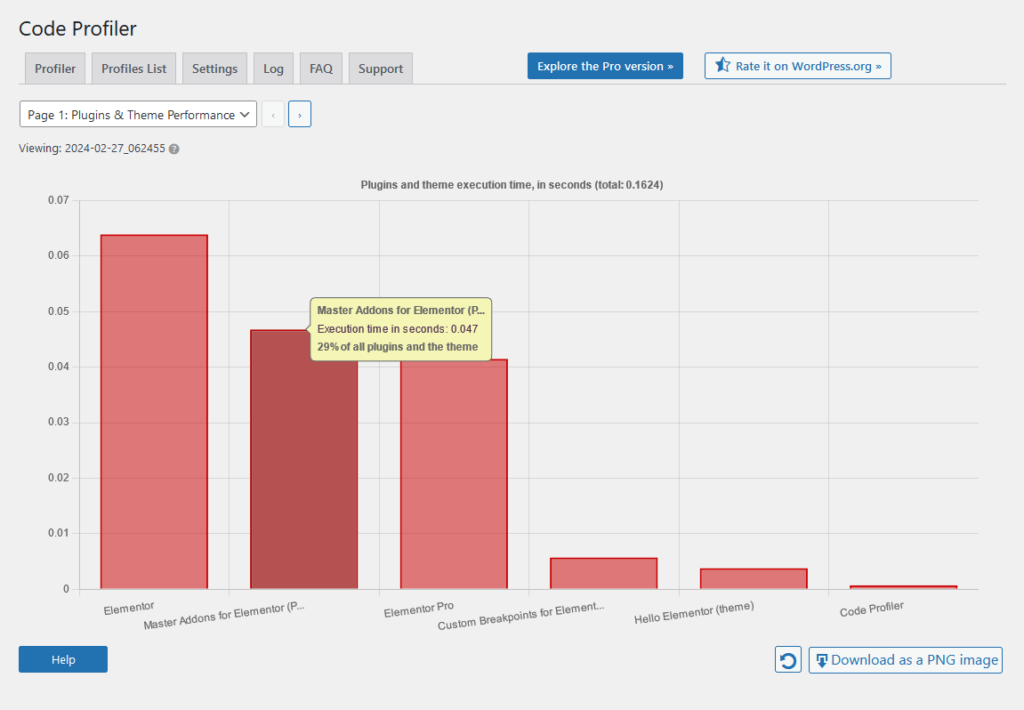
Task: Click the Download as a PNG image text
Action: [x=914, y=660]
